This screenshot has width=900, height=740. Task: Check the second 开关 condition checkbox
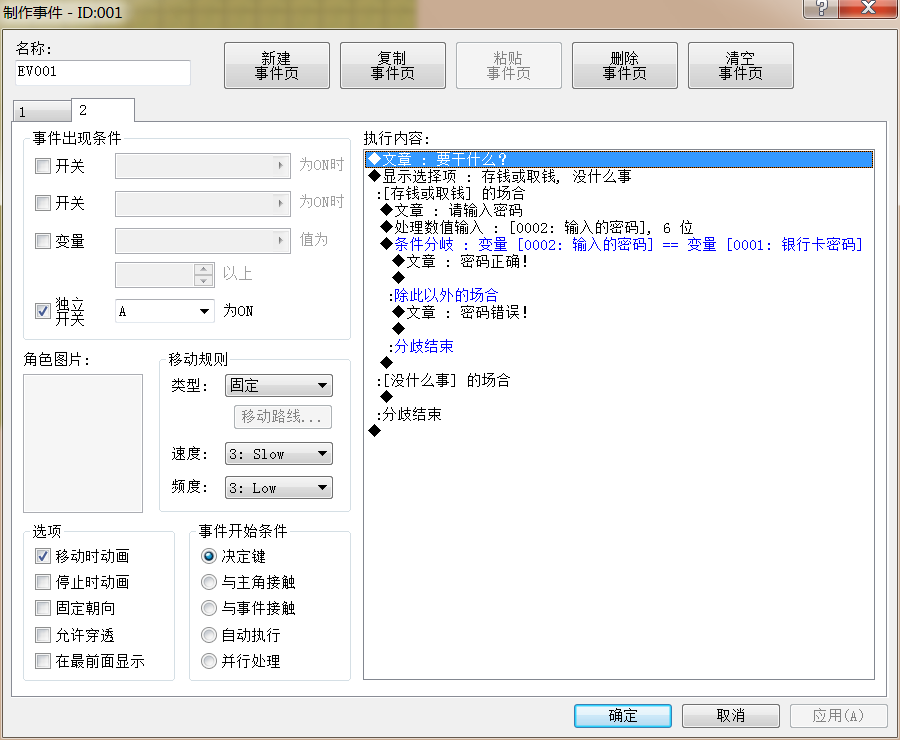pos(43,203)
